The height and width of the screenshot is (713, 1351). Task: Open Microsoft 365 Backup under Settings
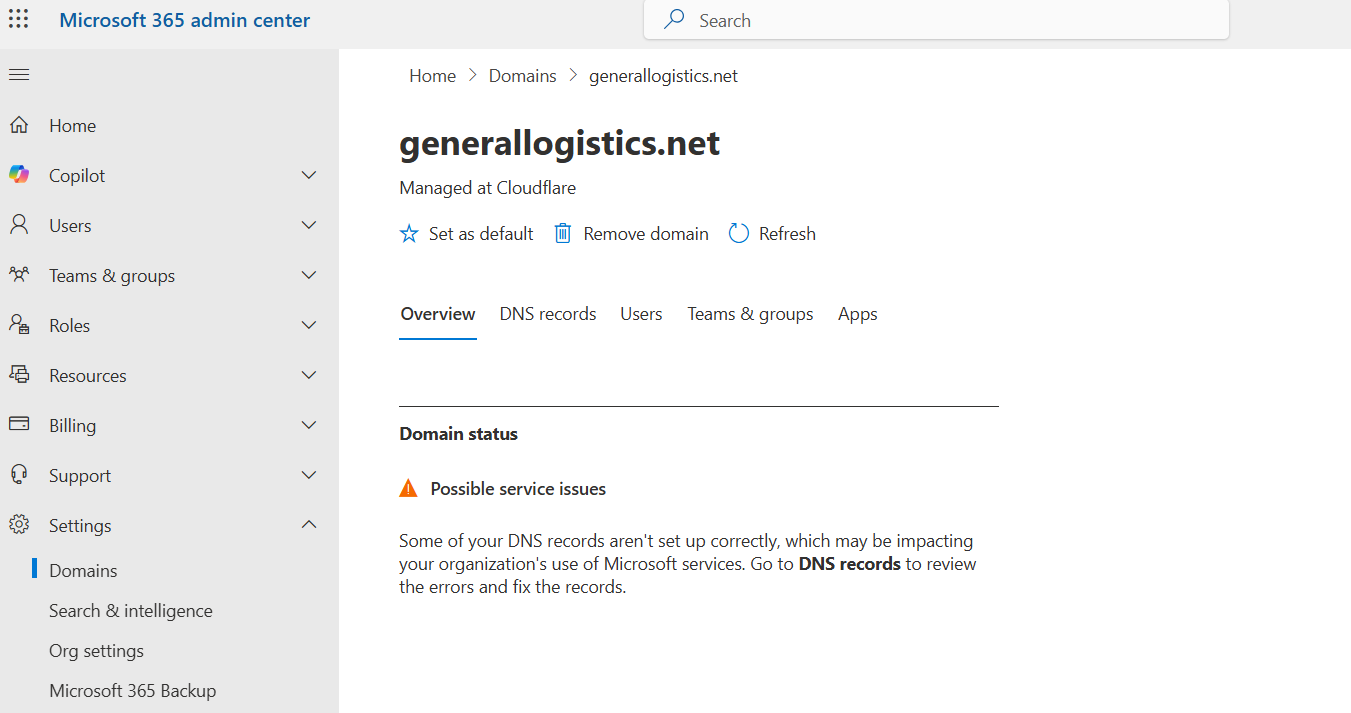[132, 691]
